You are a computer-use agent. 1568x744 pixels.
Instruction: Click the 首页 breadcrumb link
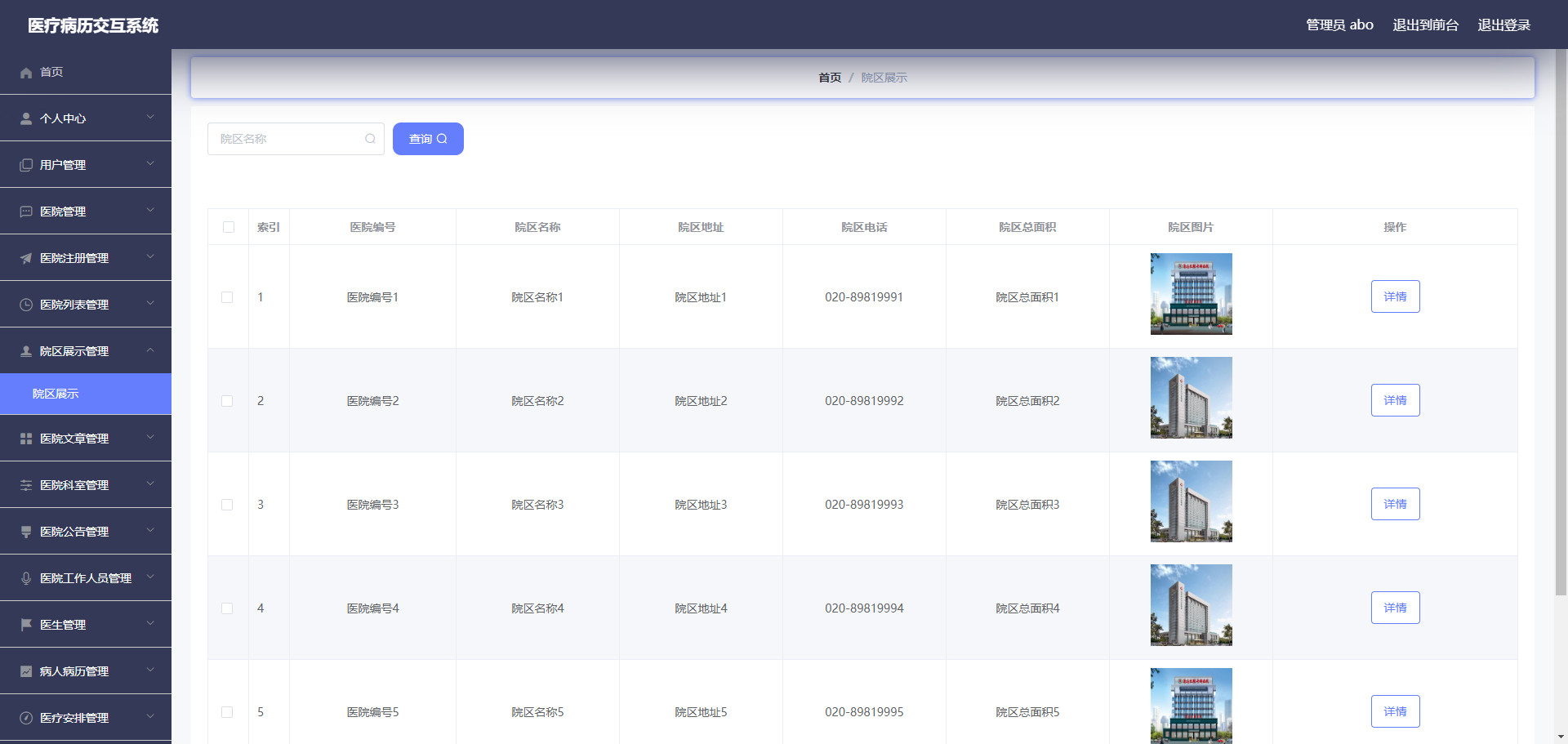pyautogui.click(x=830, y=78)
